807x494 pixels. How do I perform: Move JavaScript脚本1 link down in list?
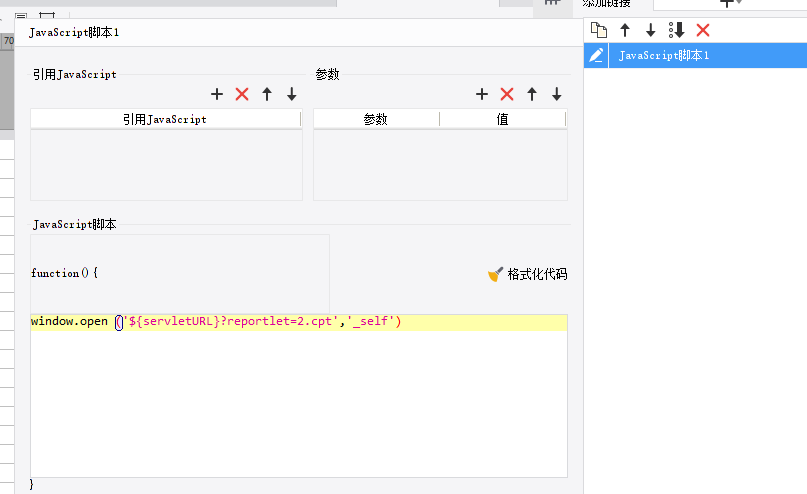point(651,30)
